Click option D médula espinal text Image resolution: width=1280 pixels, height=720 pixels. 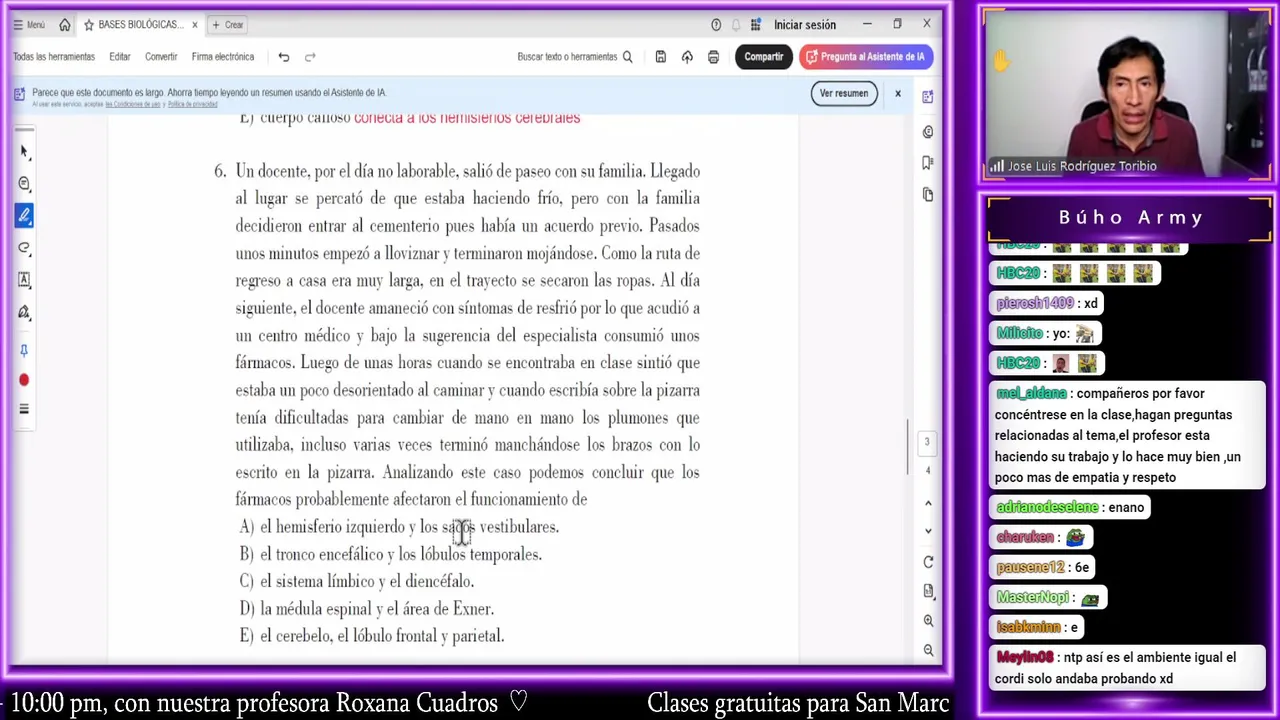point(367,609)
